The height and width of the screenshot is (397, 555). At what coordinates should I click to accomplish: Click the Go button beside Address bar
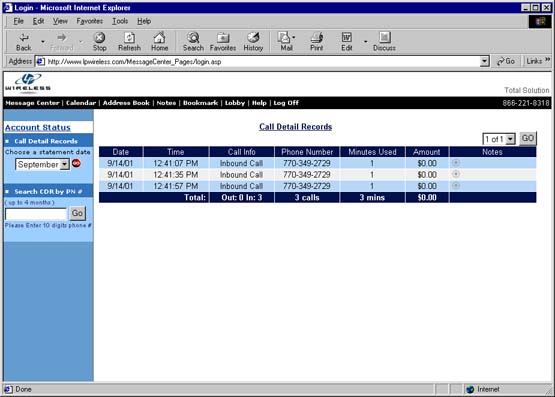point(506,61)
